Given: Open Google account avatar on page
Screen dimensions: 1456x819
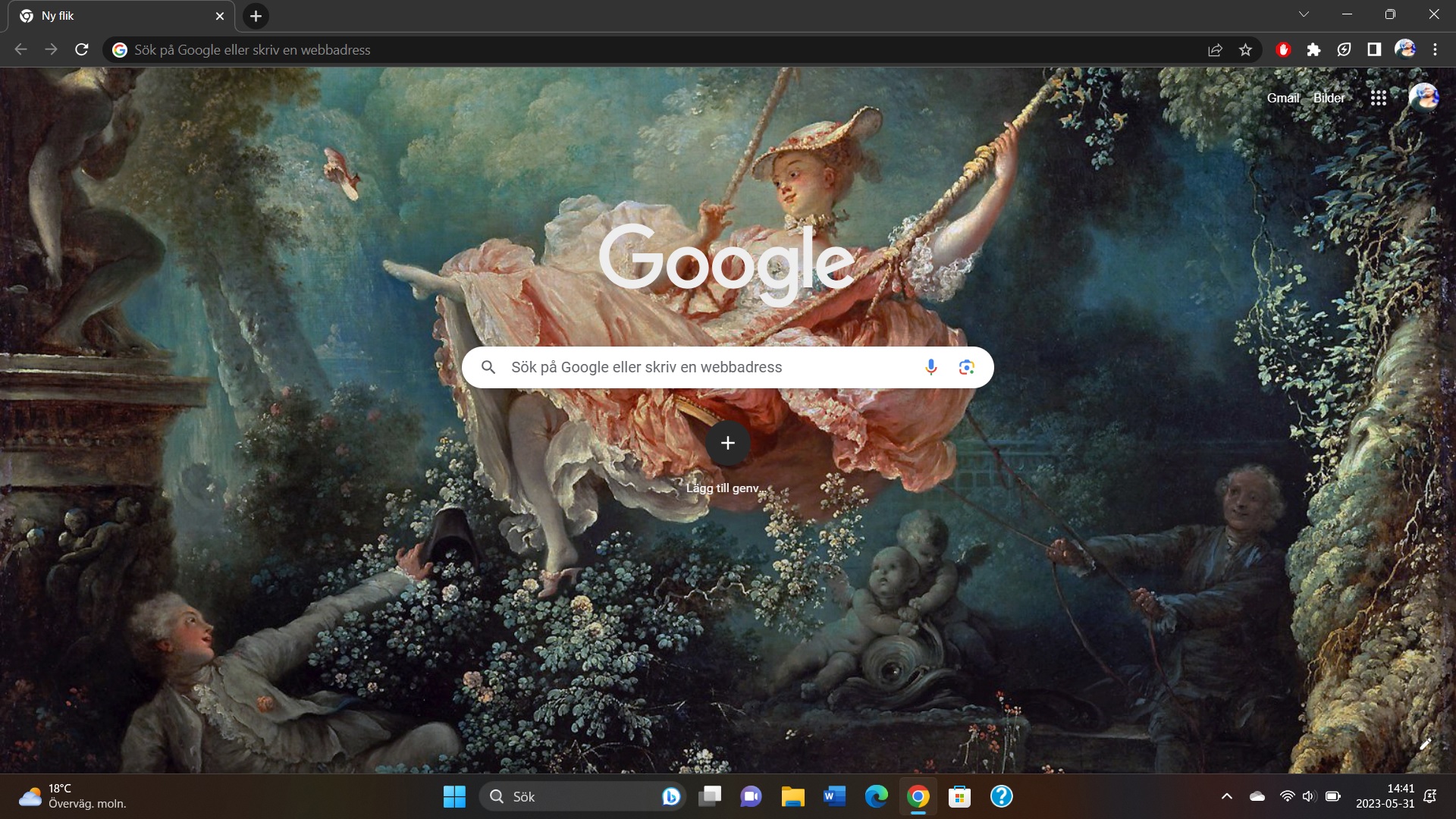Looking at the screenshot, I should 1423,98.
